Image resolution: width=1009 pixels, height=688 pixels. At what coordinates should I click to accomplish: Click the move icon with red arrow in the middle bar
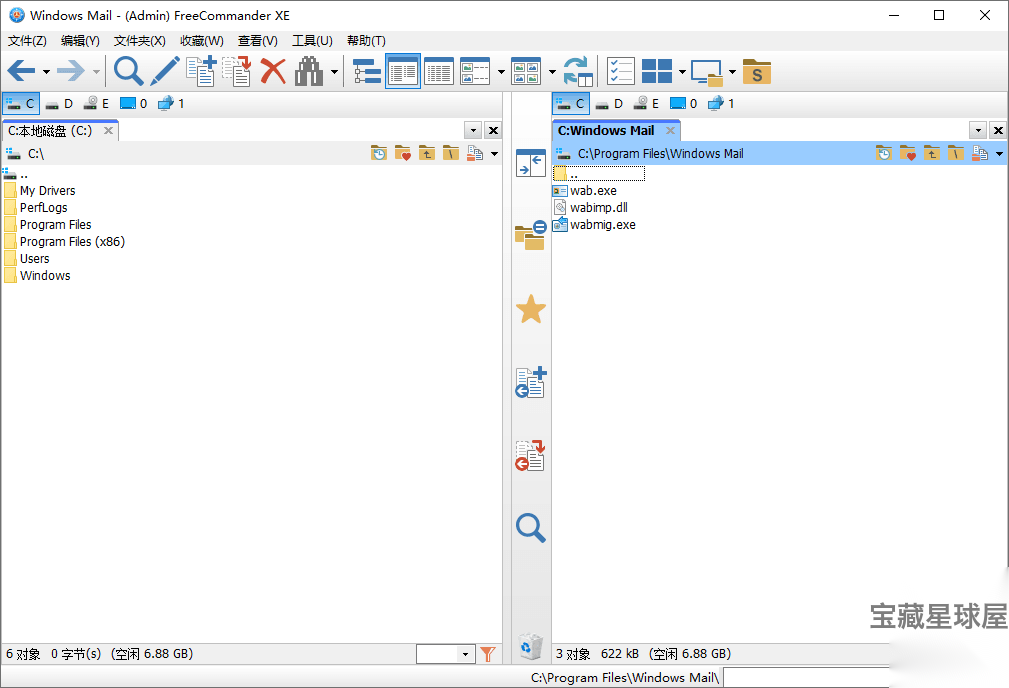[x=531, y=456]
